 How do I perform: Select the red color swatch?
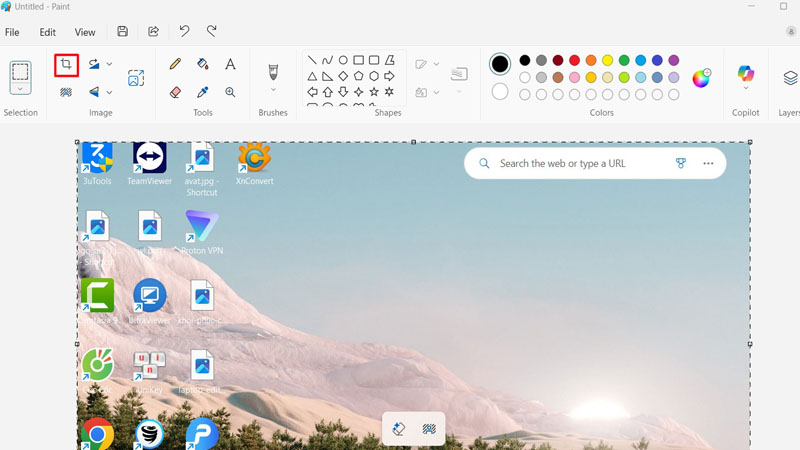pos(574,61)
